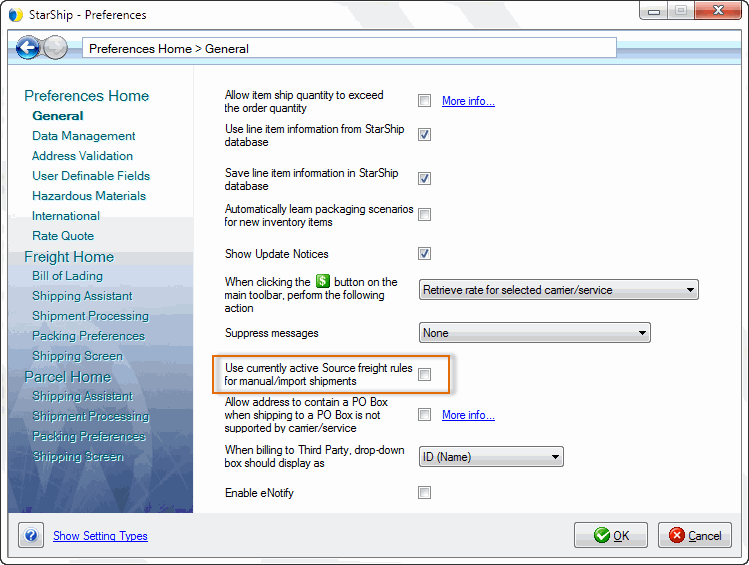Viewport: 749px width, 565px height.
Task: Open Hazardous Materials preferences
Action: (89, 196)
